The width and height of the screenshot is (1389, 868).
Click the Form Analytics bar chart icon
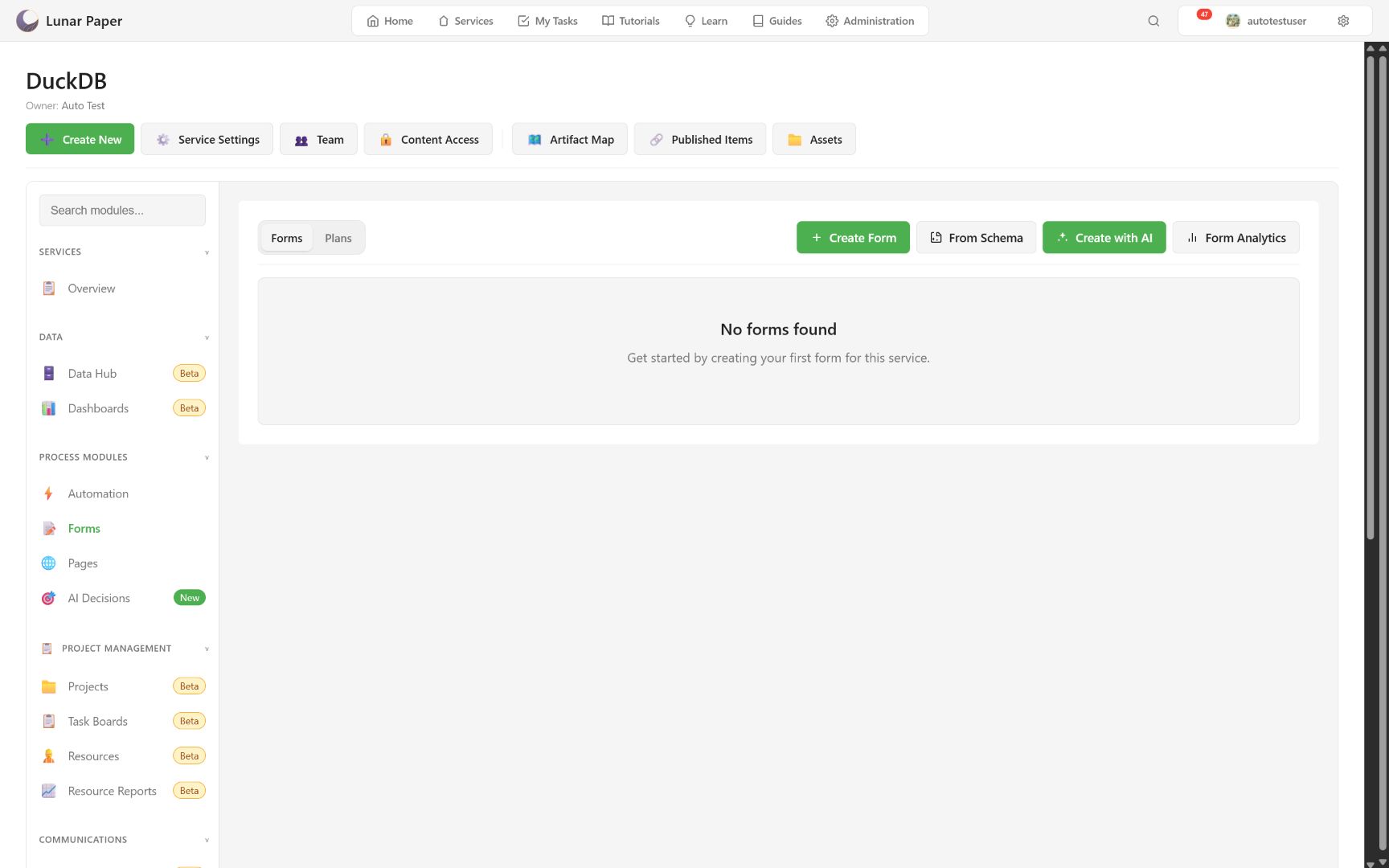coord(1193,238)
